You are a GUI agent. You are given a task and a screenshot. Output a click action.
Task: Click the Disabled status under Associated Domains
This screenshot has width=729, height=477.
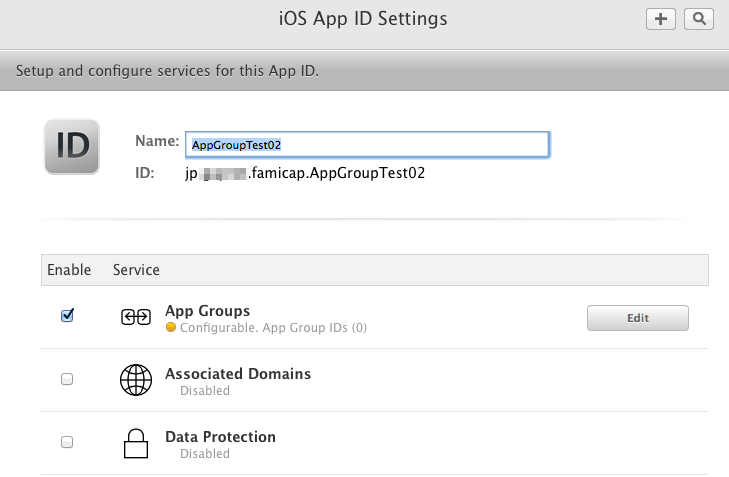tap(205, 391)
